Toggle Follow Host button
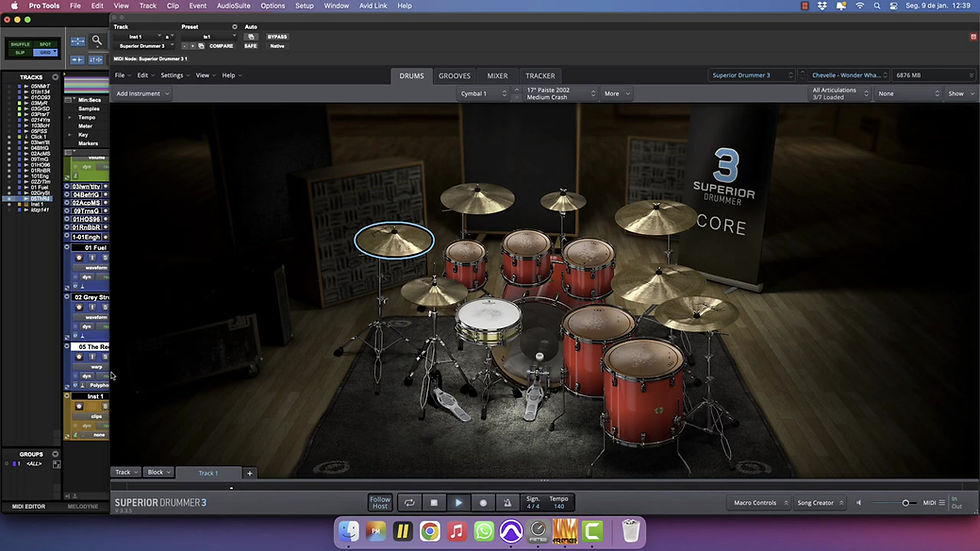 pos(380,502)
